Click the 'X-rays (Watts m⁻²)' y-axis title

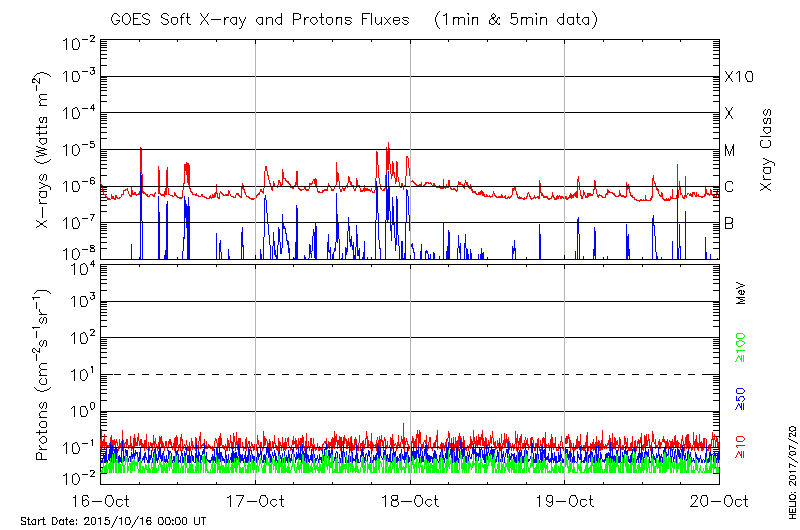tap(46, 150)
